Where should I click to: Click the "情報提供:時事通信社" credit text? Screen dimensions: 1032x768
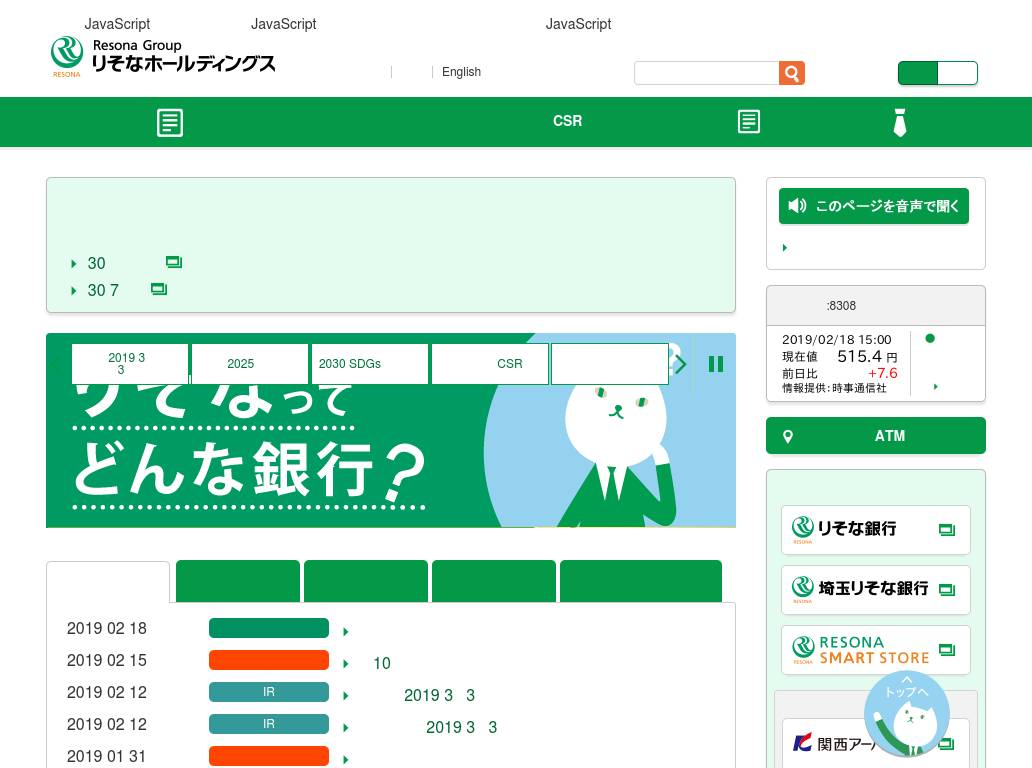pos(834,388)
